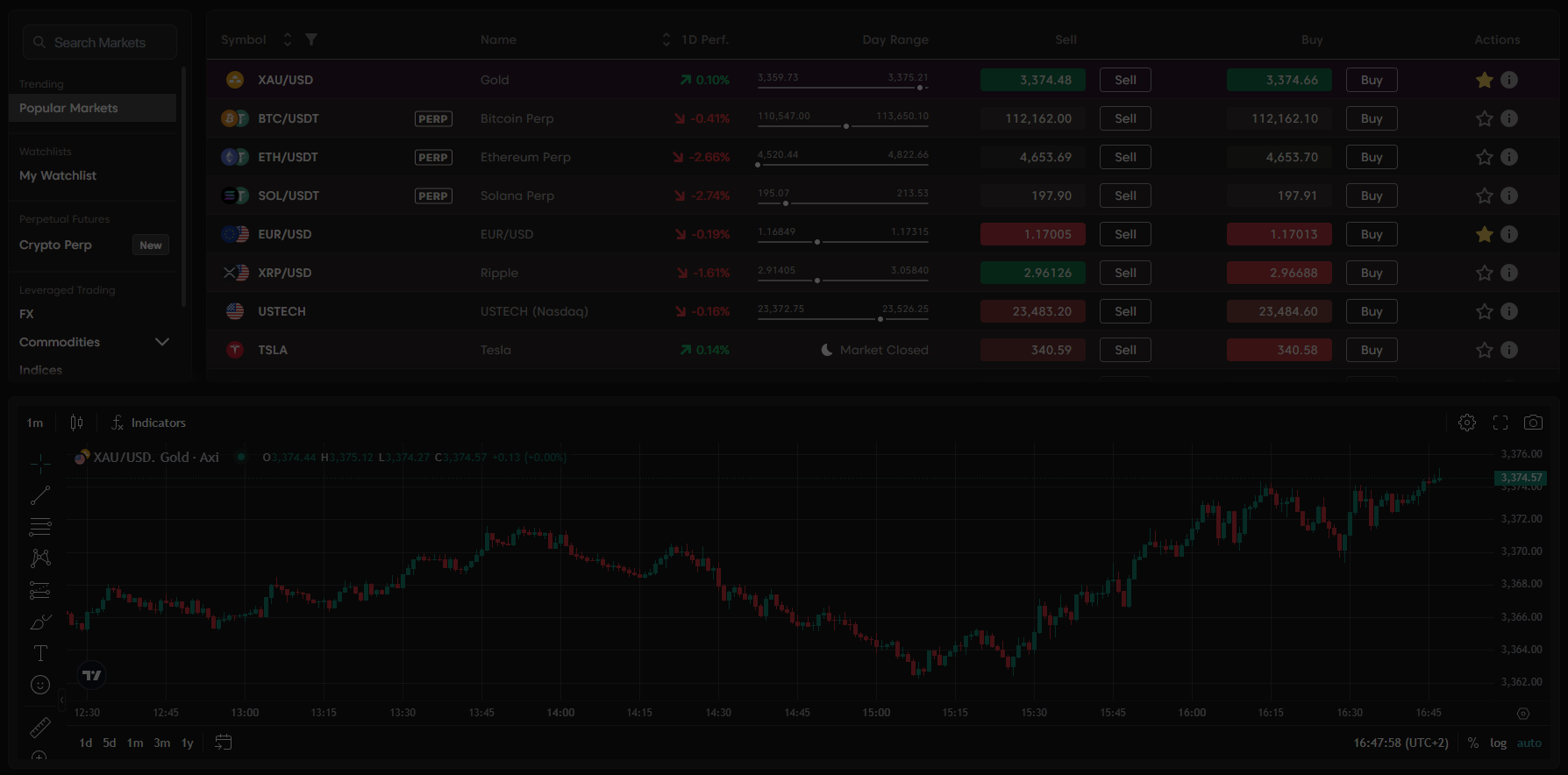Toggle auto scale on chart
The width and height of the screenshot is (1568, 775).
[x=1529, y=743]
